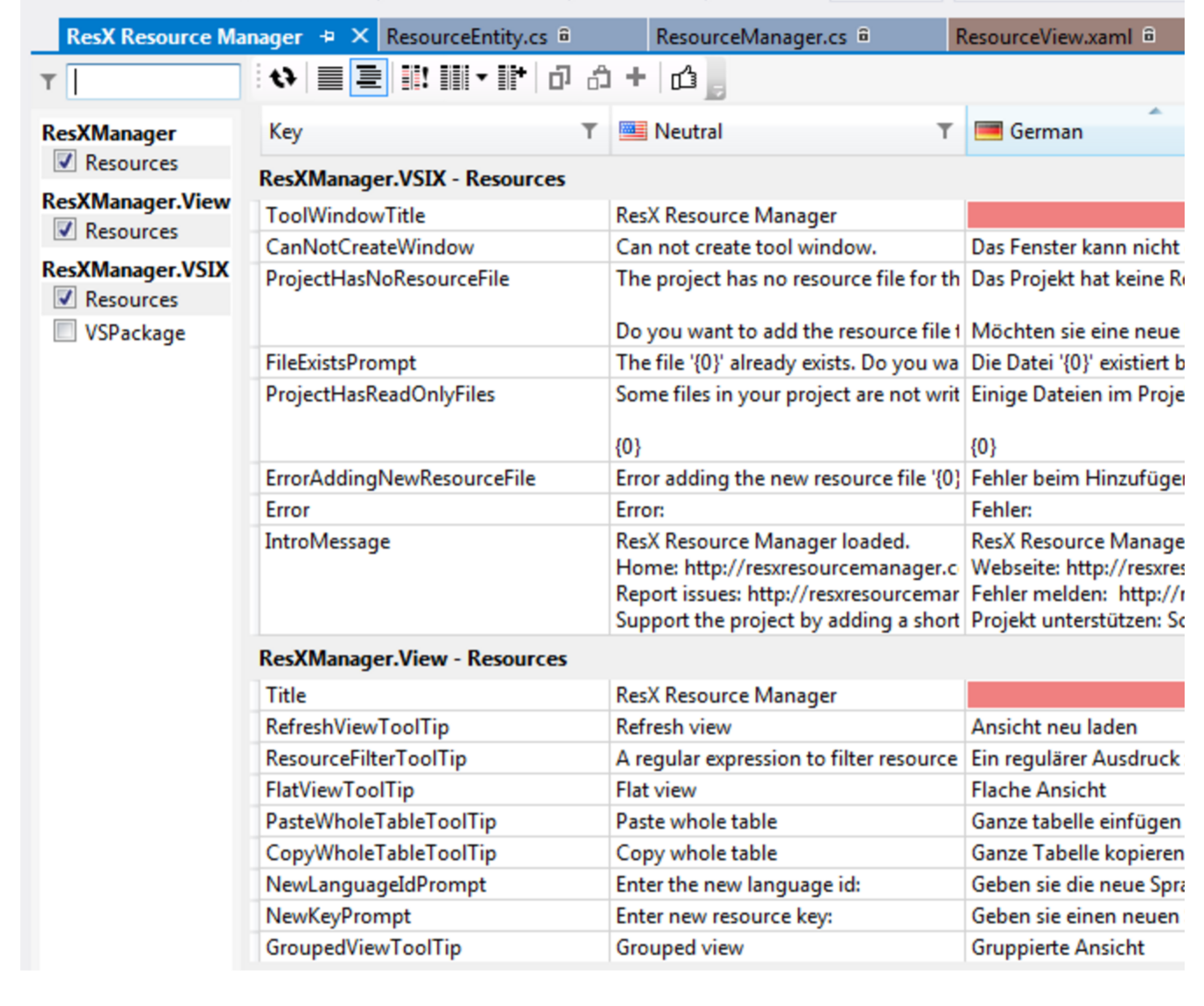Select the 'Enter new resource key:' cell
The width and height of the screenshot is (1204, 1006).
[787, 916]
